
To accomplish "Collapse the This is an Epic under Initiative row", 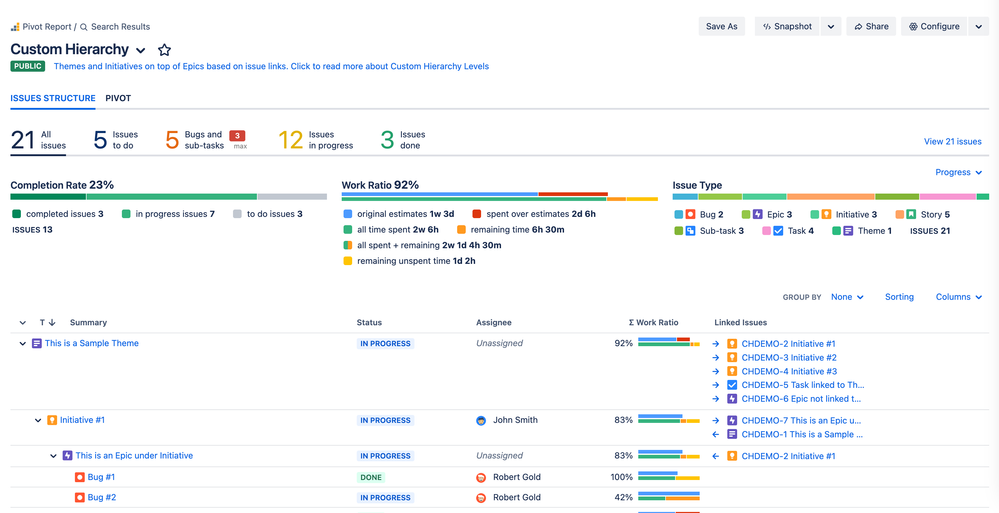I will point(54,456).
